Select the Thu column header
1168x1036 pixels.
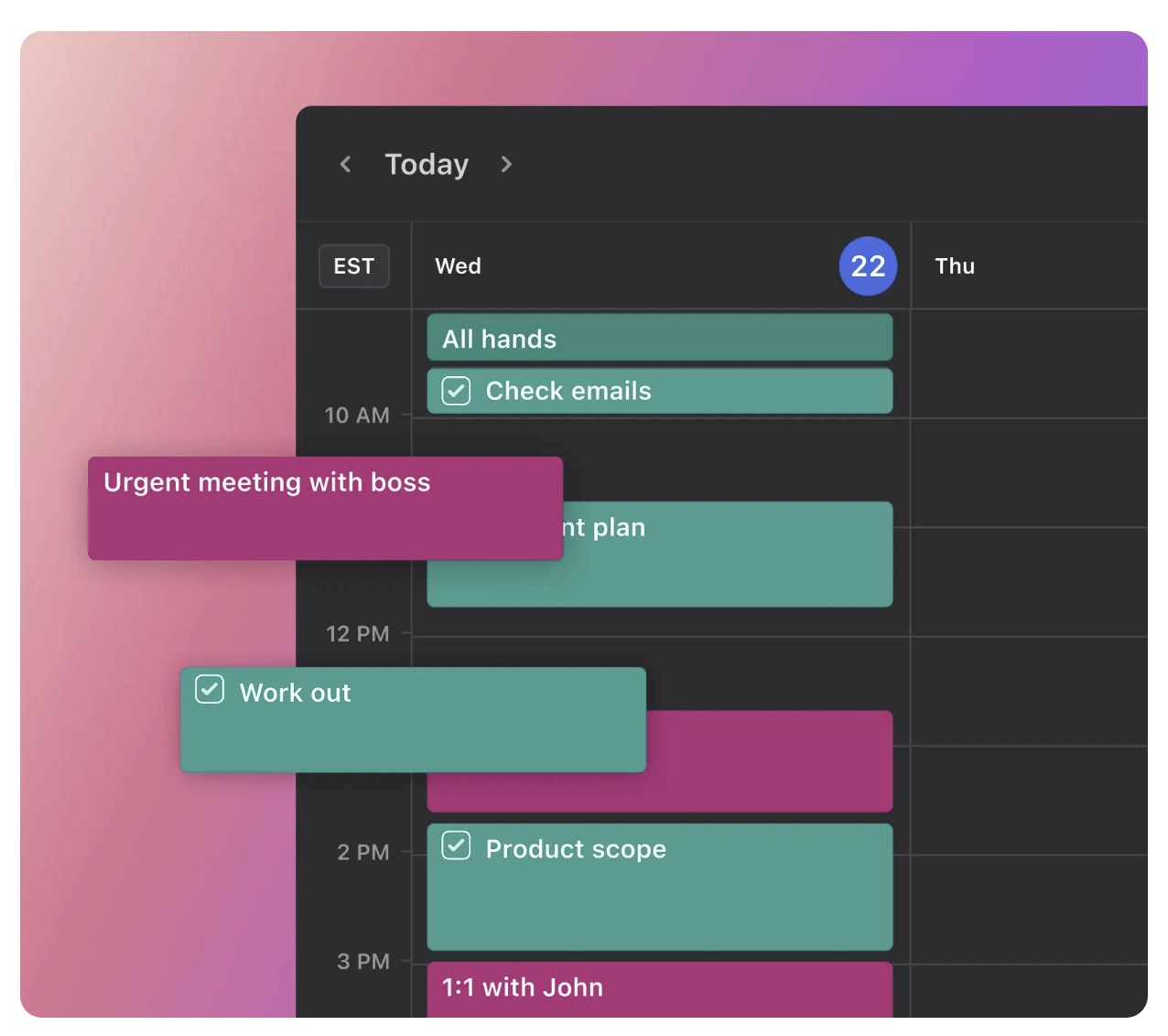coord(955,266)
